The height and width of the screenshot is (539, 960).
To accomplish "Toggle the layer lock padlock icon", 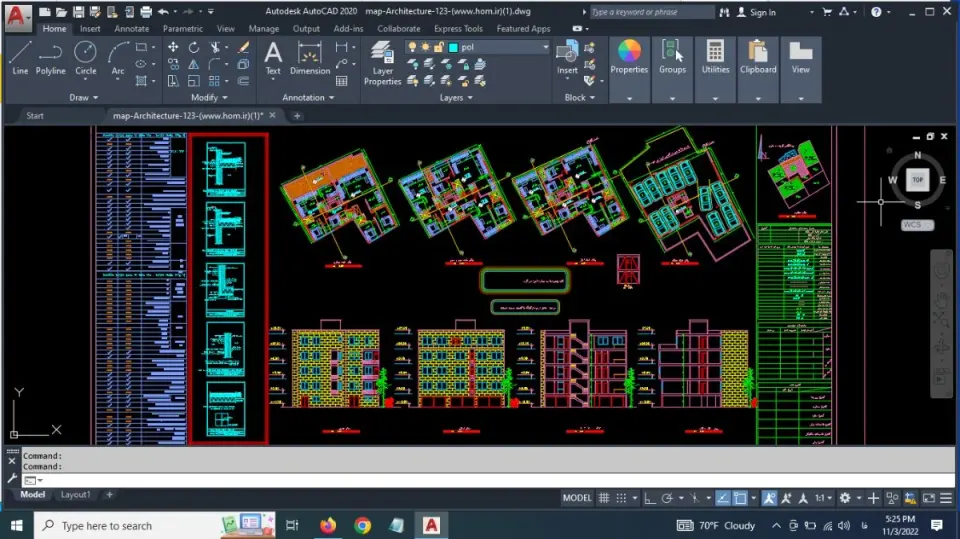I will tap(438, 47).
